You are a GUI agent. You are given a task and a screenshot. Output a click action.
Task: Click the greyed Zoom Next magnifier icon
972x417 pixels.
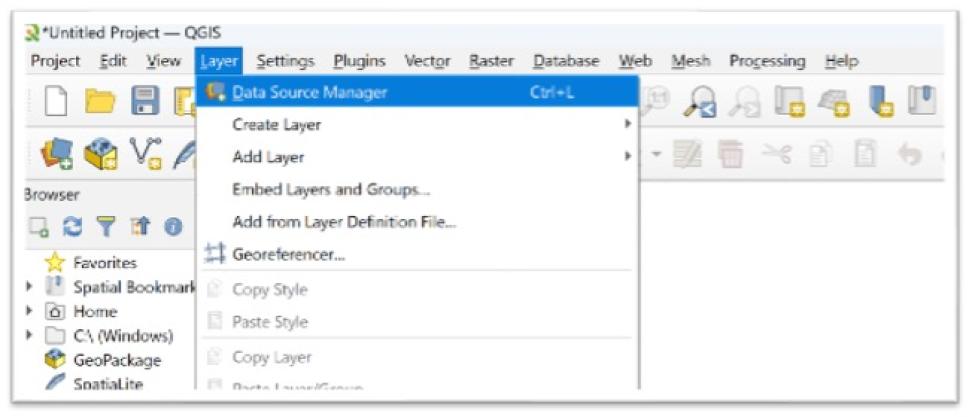pos(743,101)
